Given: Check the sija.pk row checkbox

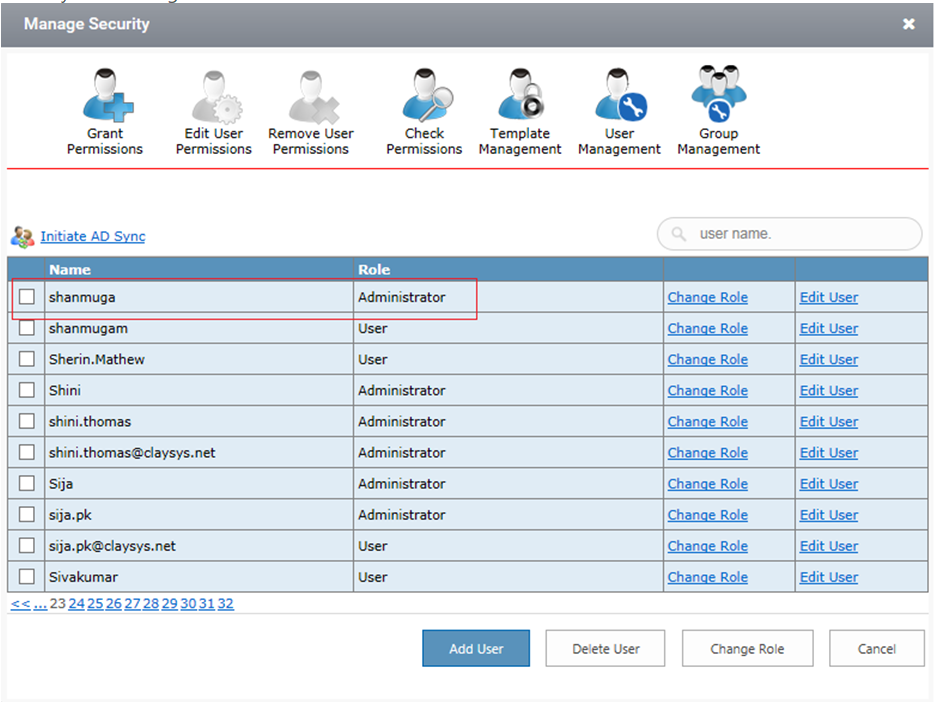Looking at the screenshot, I should click(27, 515).
